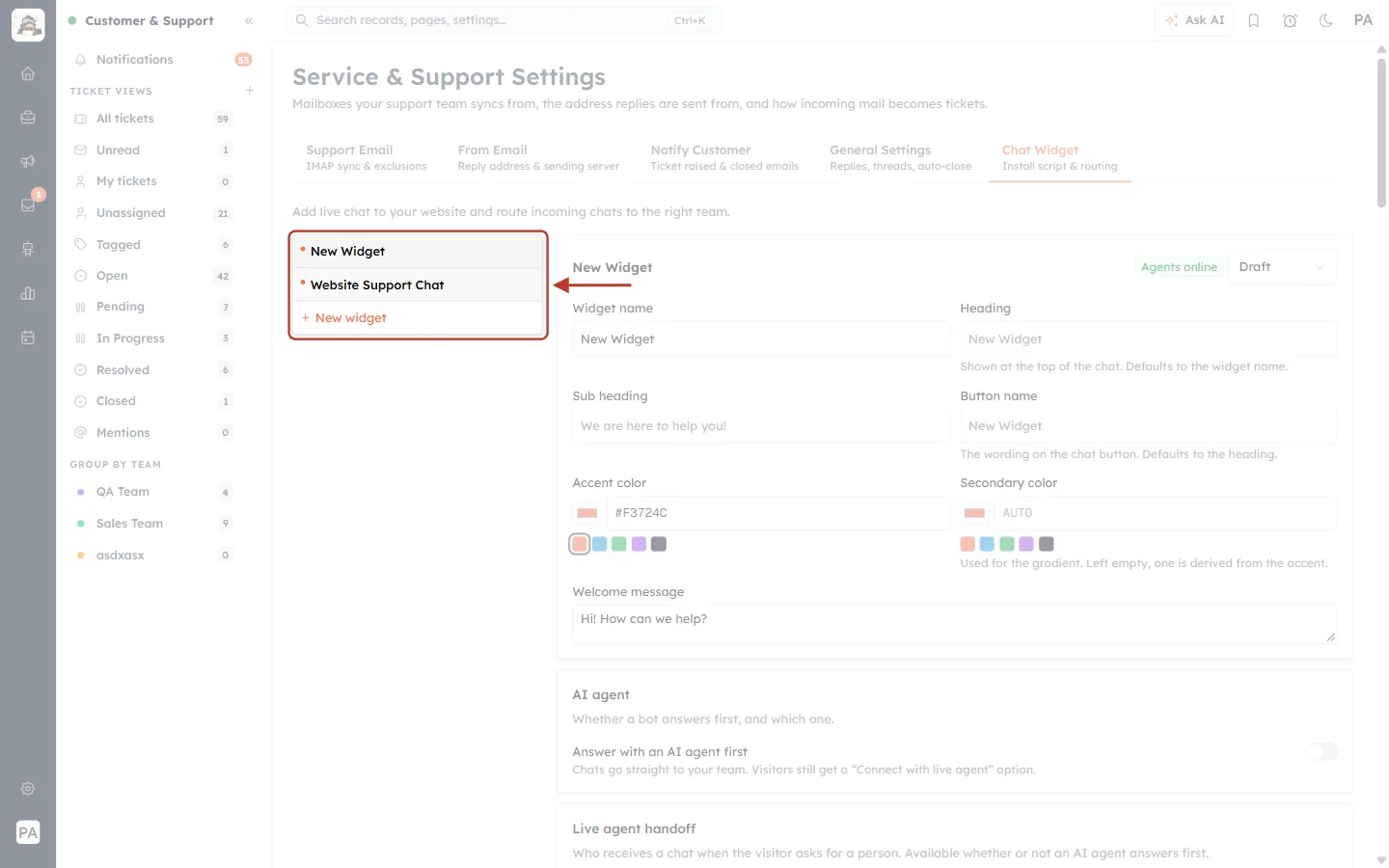
Task: Click the Sub heading input field
Action: click(760, 425)
